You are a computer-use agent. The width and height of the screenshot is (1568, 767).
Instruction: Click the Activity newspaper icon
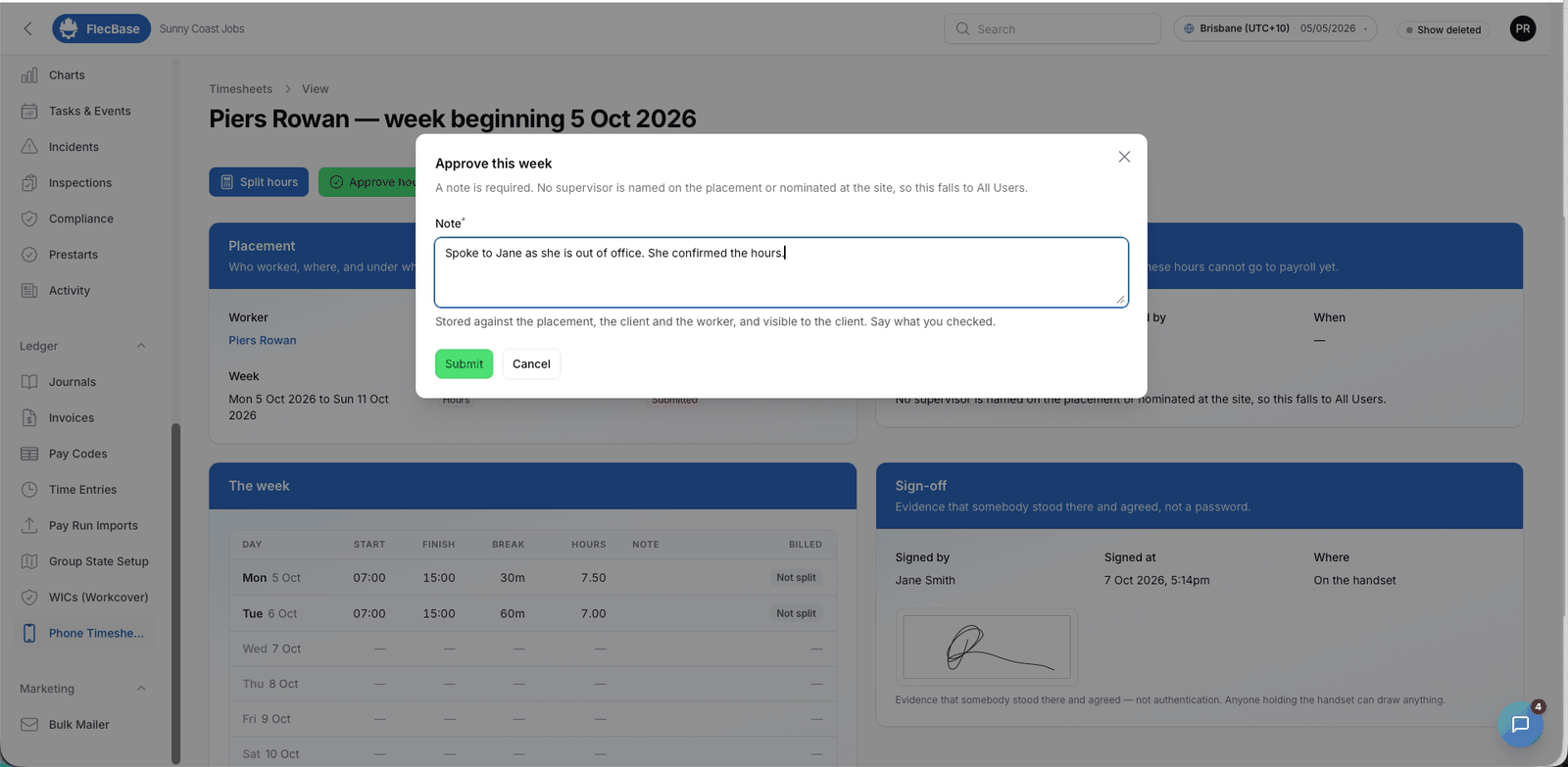click(x=29, y=290)
